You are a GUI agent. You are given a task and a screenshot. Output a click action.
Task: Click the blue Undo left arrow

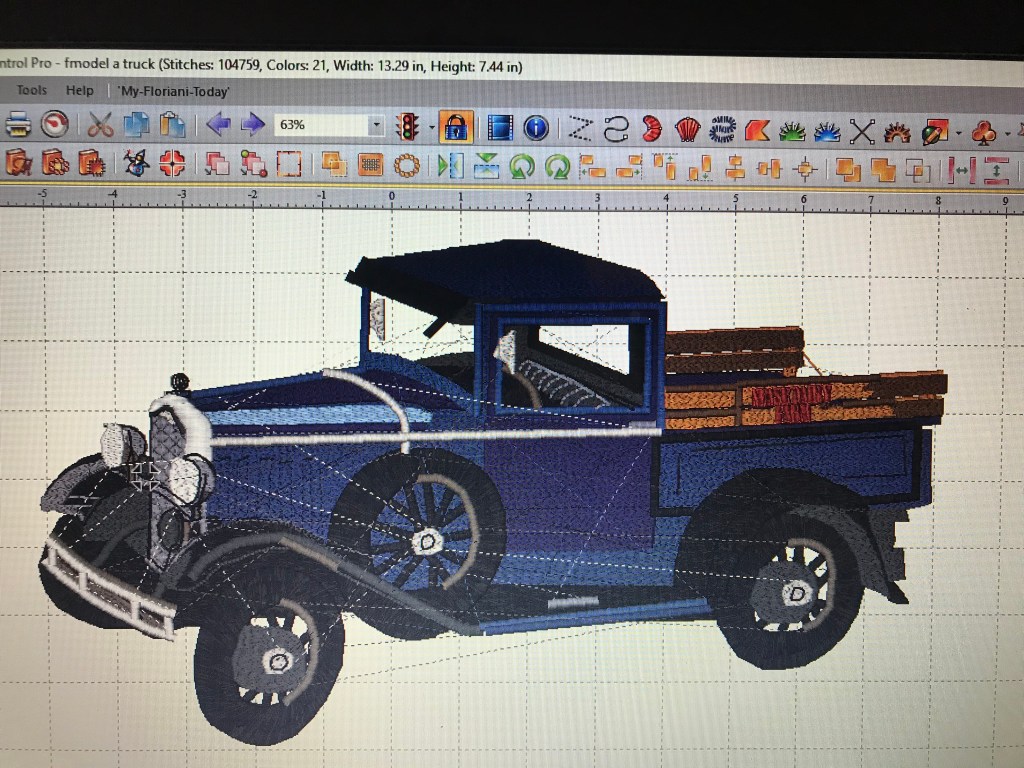point(218,125)
